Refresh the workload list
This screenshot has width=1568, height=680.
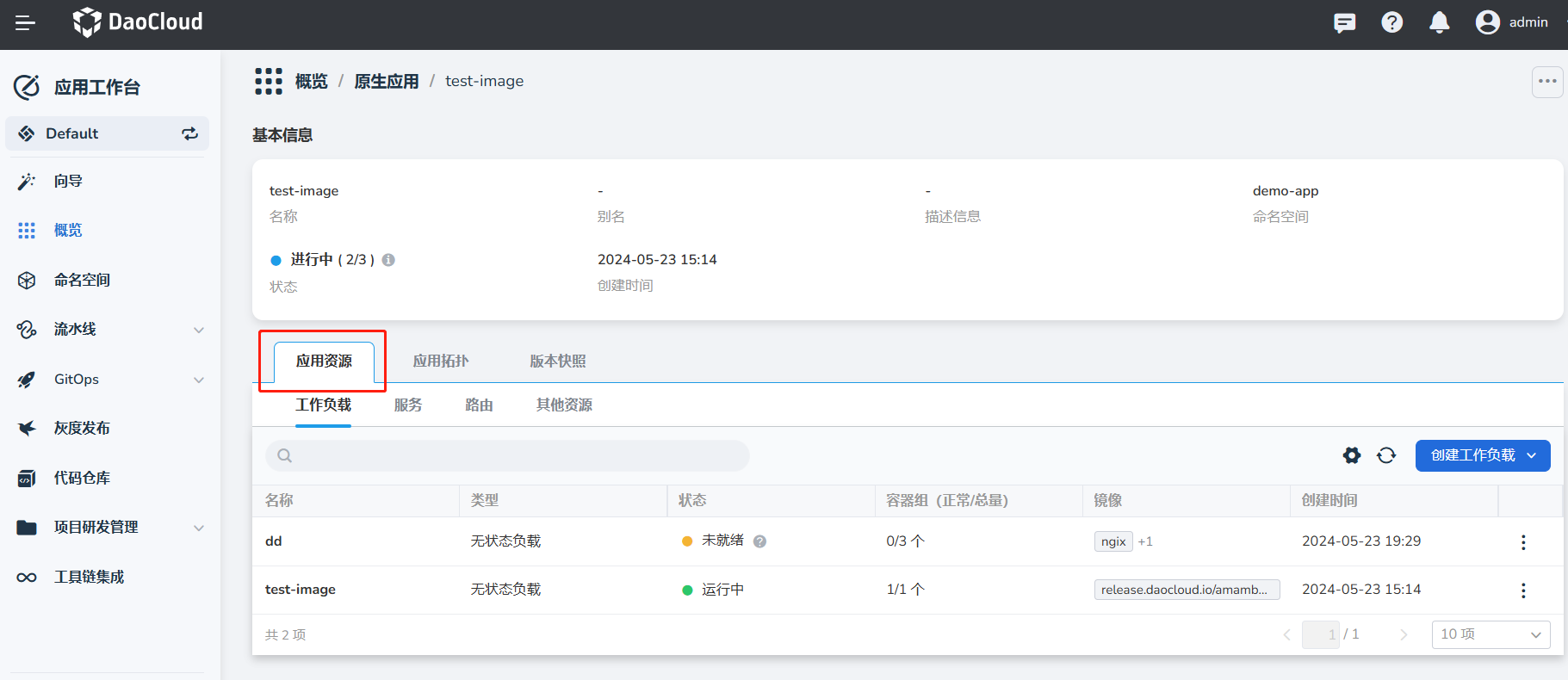1386,455
